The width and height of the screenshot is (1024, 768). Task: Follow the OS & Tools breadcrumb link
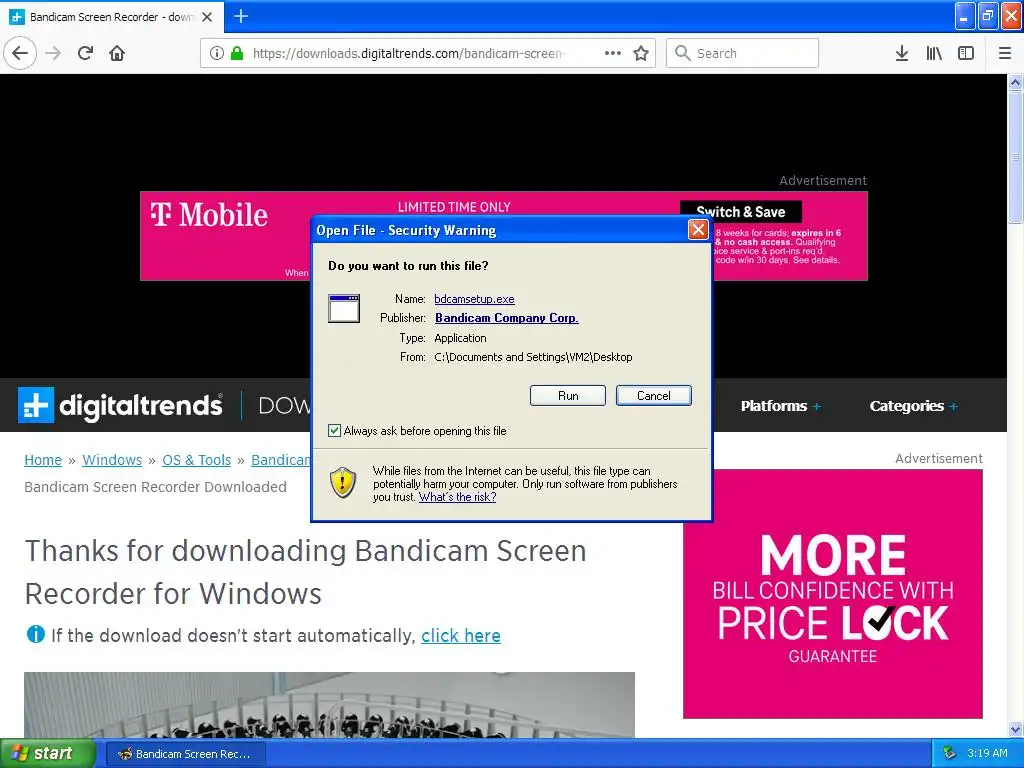[197, 460]
